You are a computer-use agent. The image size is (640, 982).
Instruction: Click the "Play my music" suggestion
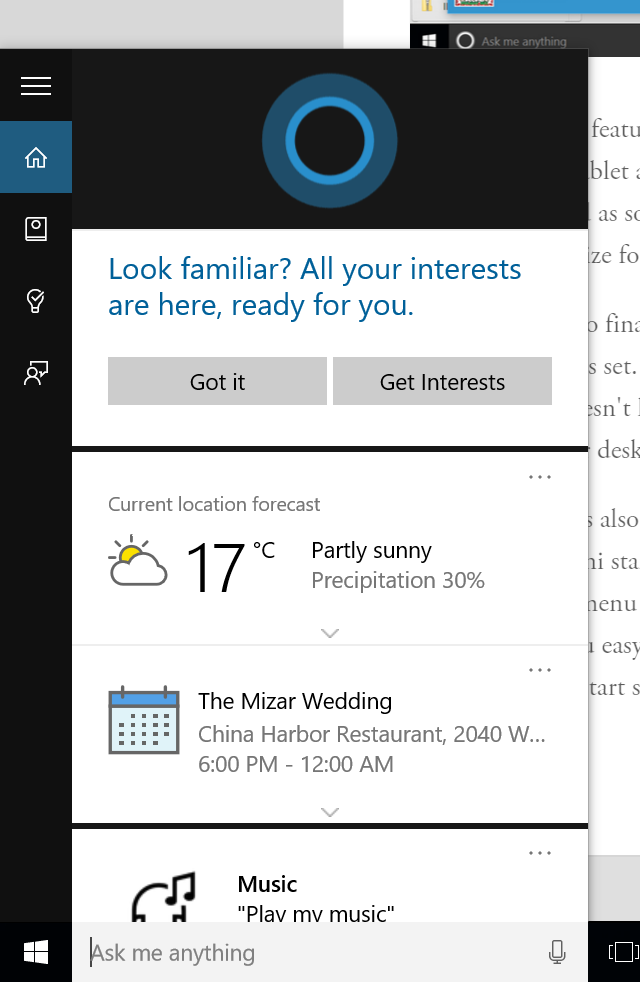pyautogui.click(x=316, y=912)
